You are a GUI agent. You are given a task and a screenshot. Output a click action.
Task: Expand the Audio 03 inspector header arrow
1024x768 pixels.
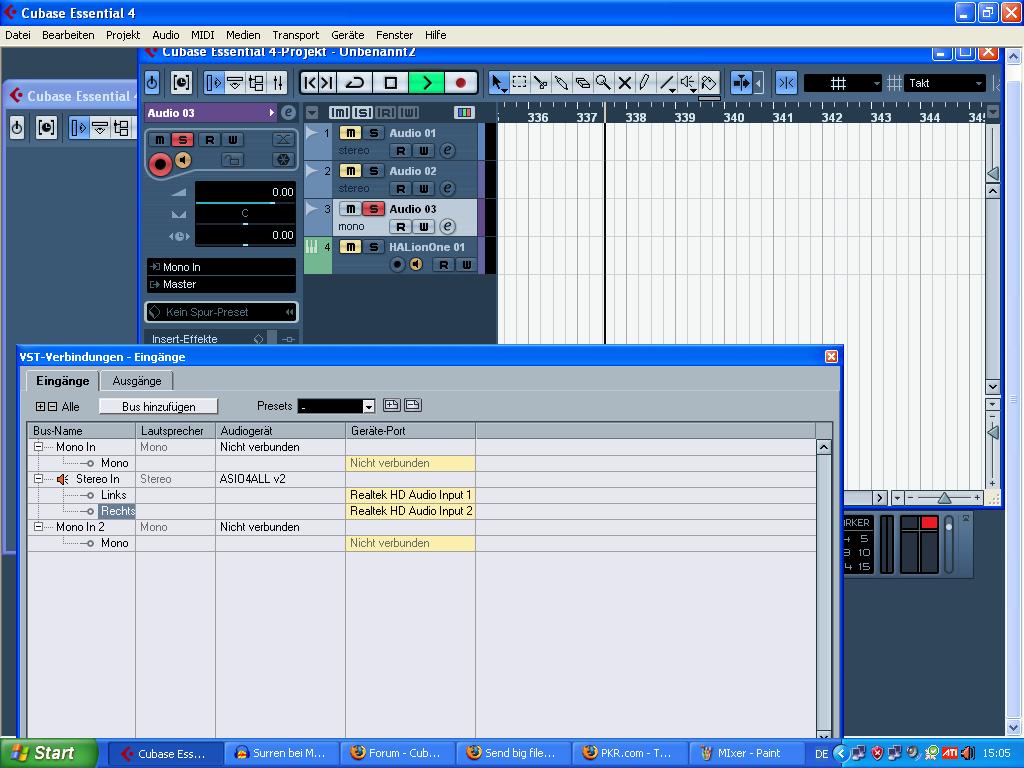coord(272,113)
